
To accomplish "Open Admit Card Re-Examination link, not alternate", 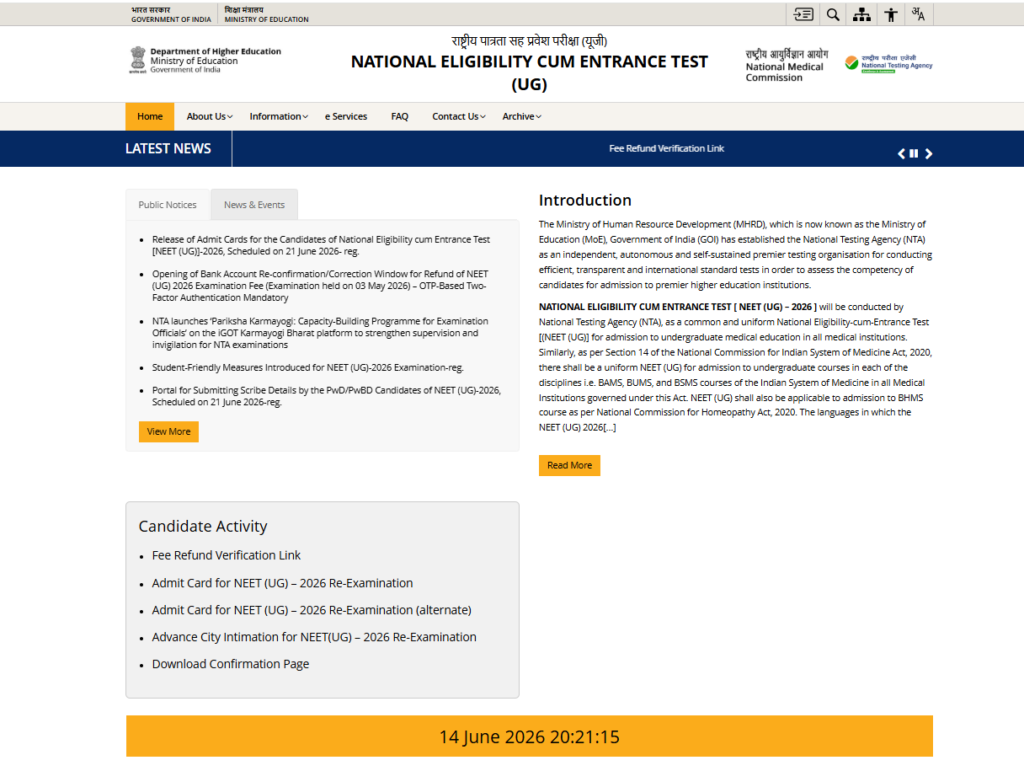I will (282, 583).
